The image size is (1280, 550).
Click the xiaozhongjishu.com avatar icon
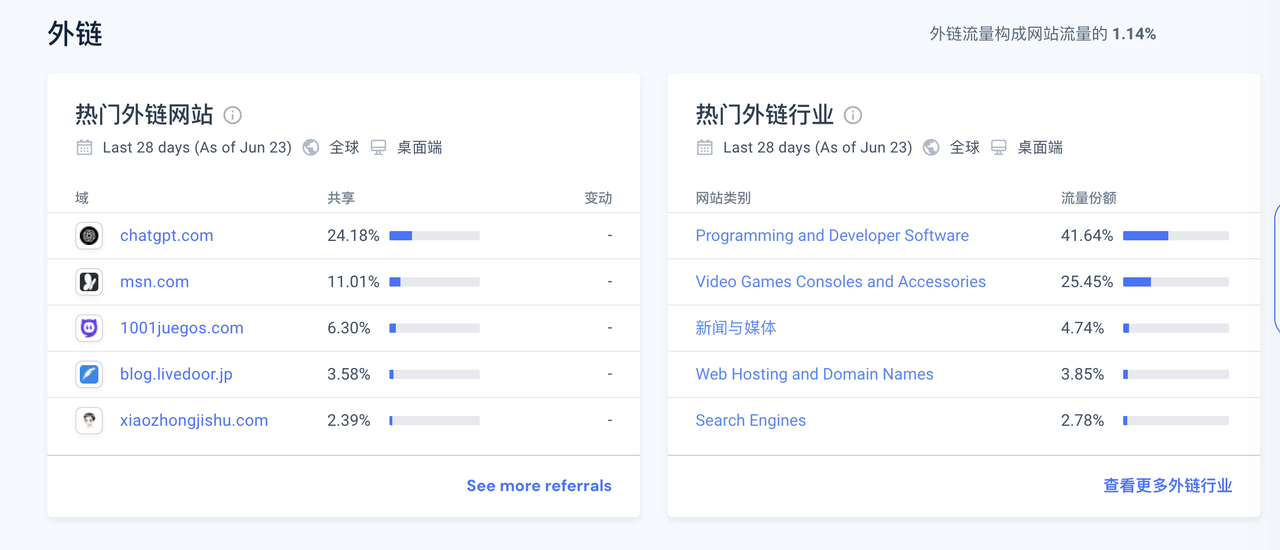[89, 420]
